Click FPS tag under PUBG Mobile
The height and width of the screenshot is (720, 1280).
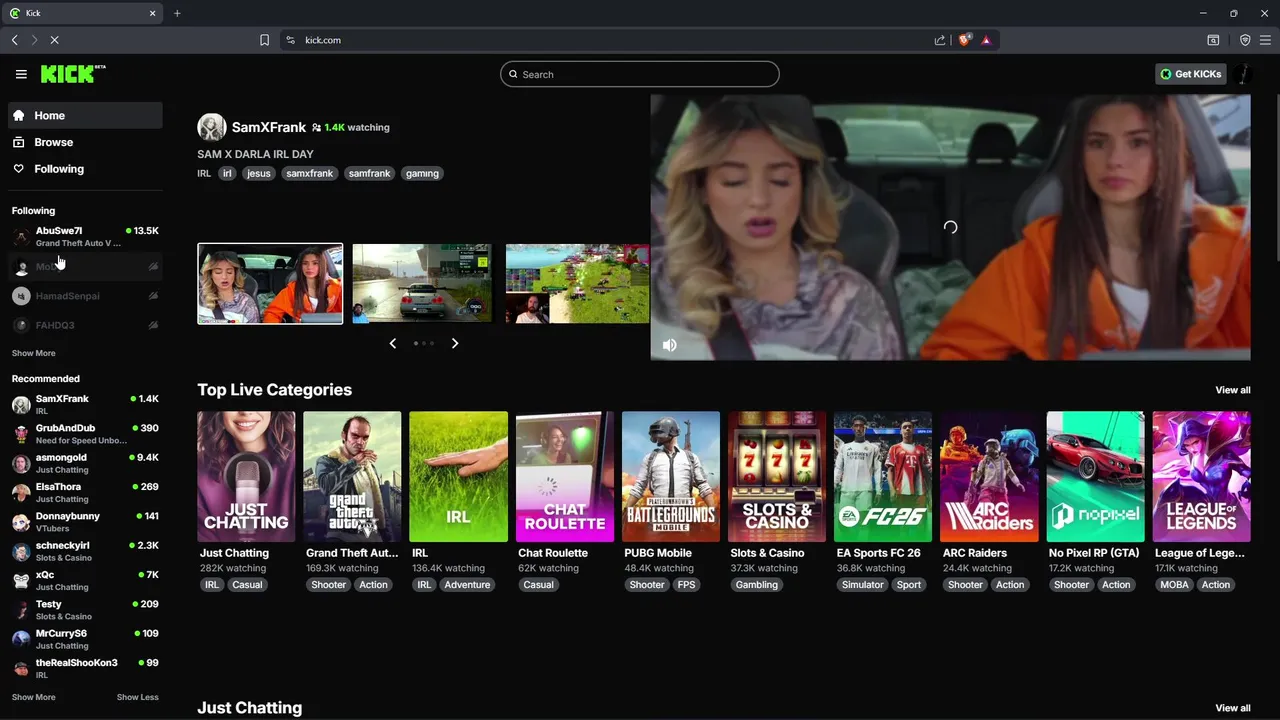click(x=686, y=585)
